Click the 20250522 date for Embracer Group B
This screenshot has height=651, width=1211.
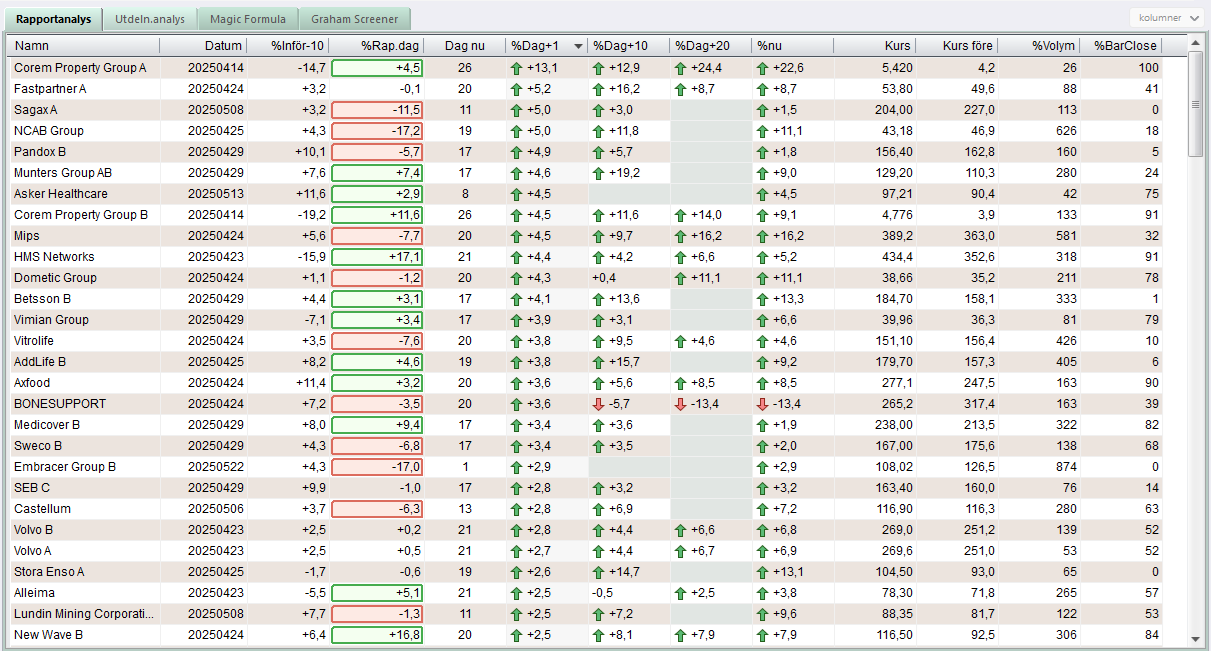tap(216, 467)
